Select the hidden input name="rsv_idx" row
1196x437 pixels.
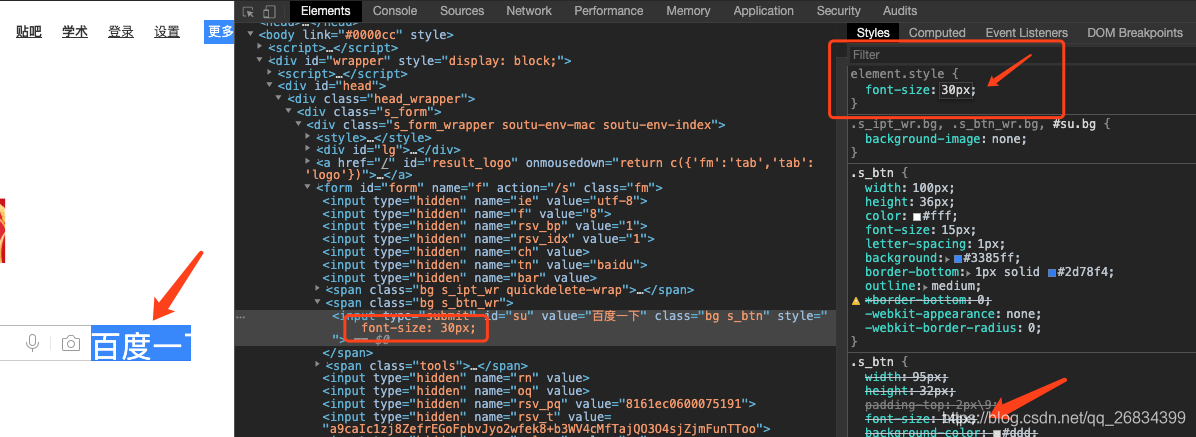pyautogui.click(x=489, y=239)
